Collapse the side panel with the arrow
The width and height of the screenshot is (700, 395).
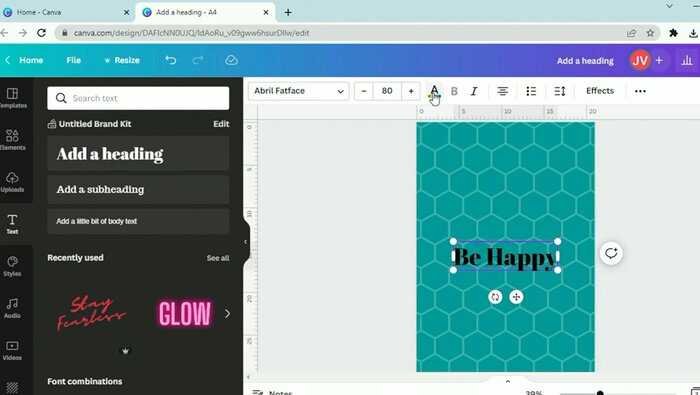[x=245, y=242]
